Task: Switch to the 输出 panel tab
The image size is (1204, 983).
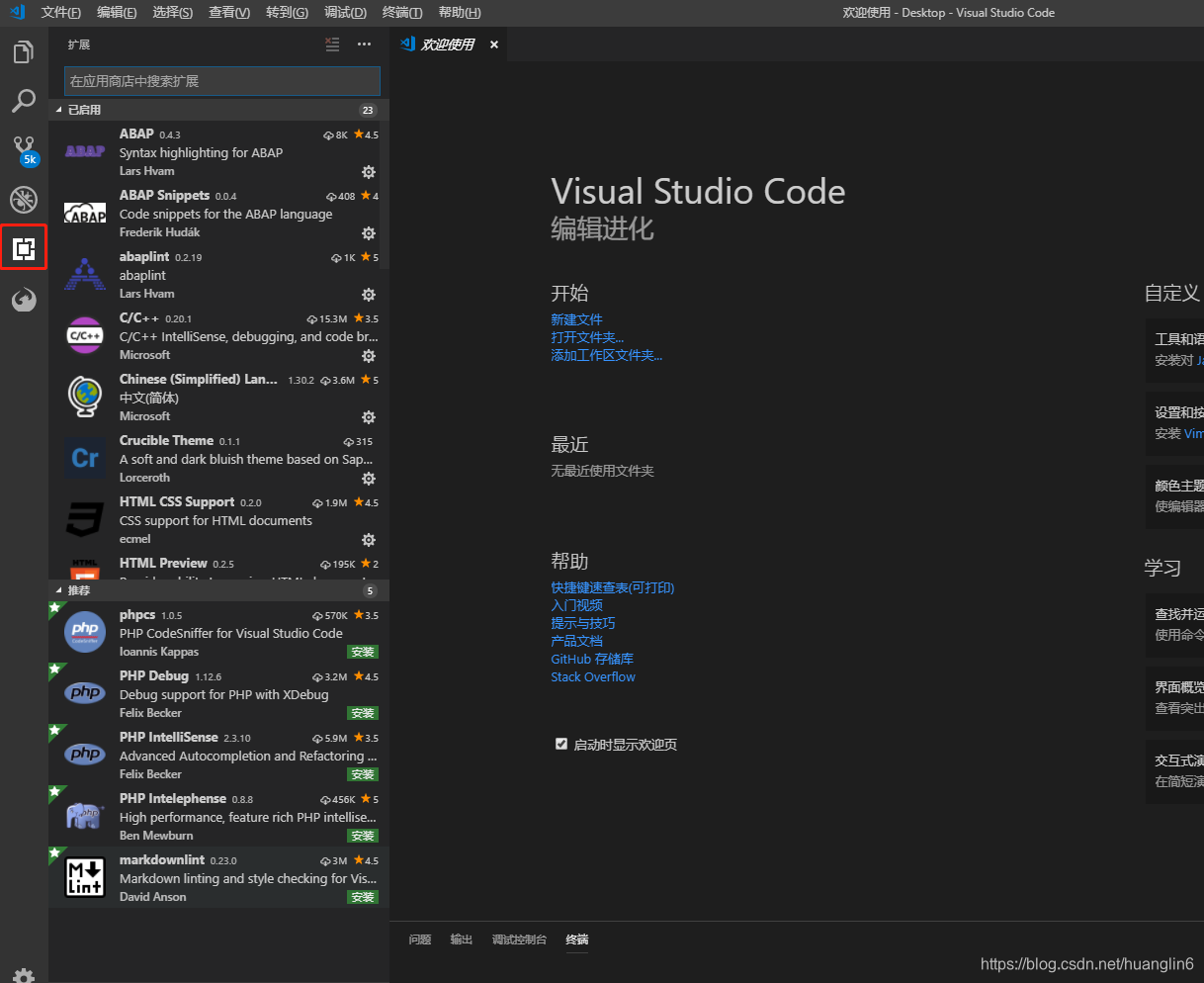Action: (461, 938)
